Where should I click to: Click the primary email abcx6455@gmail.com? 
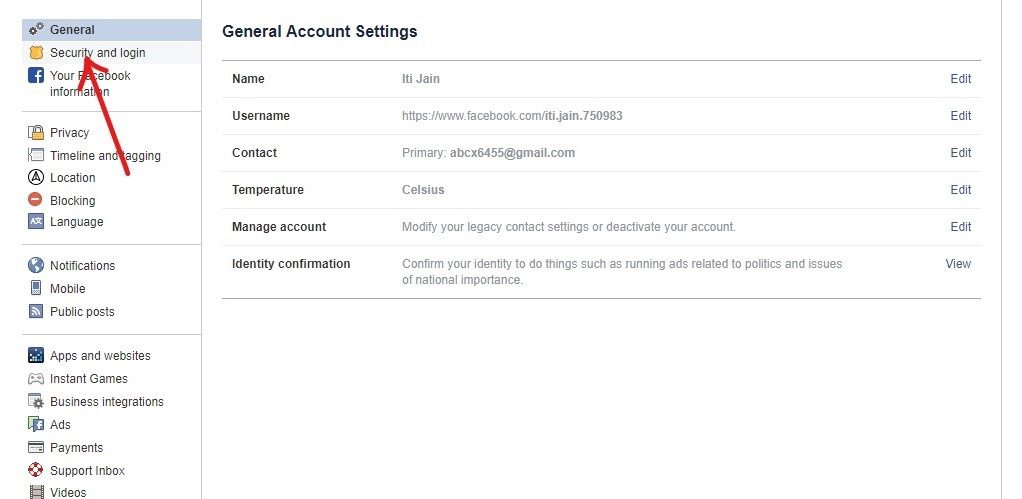[x=512, y=153]
